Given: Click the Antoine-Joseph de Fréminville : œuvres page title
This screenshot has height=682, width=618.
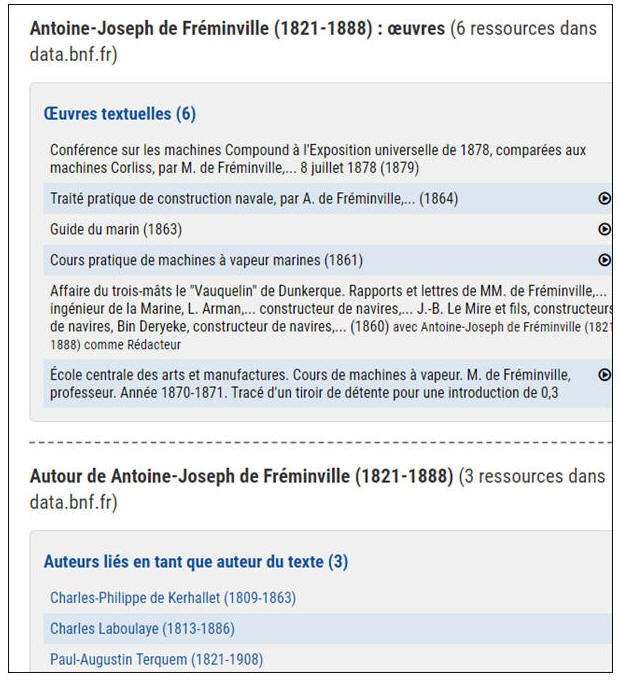Looking at the screenshot, I should click(237, 29).
